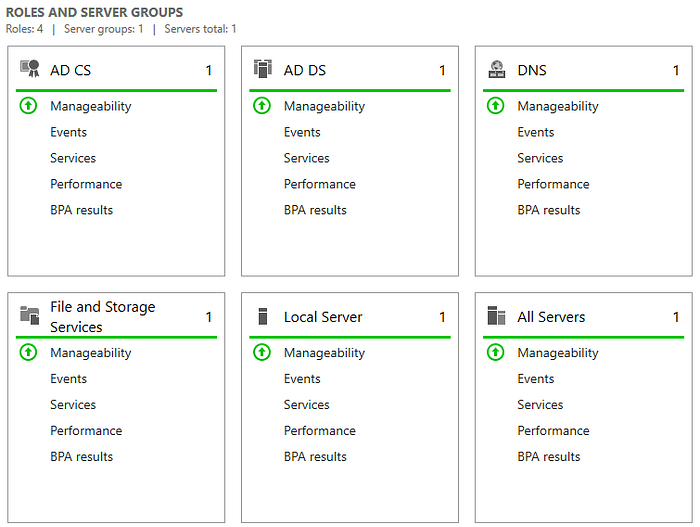The width and height of the screenshot is (700, 527).
Task: View Performance for AD CS
Action: (86, 184)
